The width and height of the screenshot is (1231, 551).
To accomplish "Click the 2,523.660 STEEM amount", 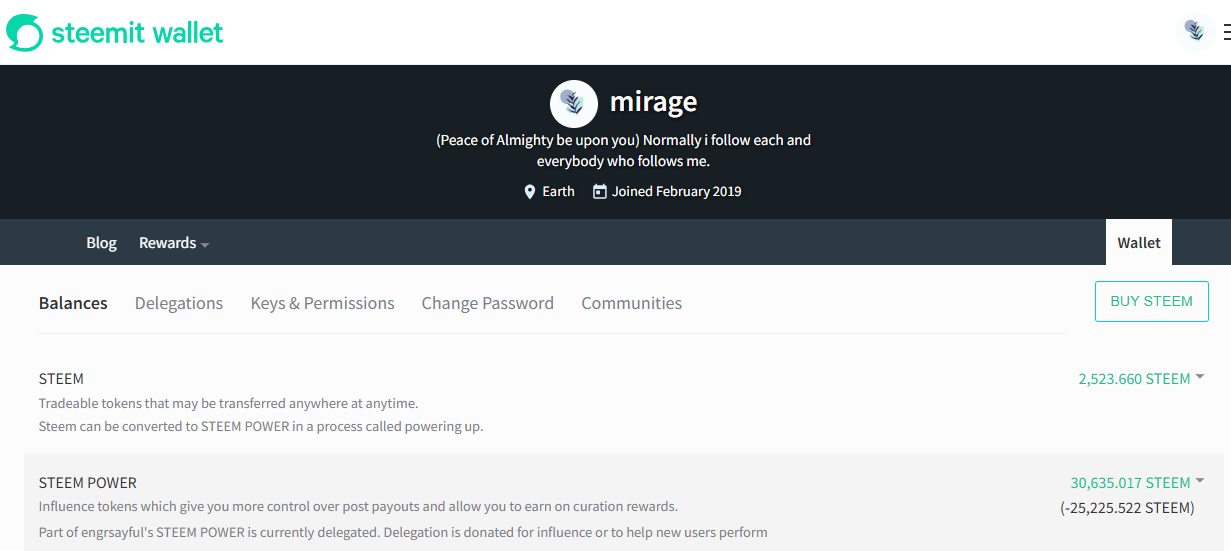I will [1134, 379].
